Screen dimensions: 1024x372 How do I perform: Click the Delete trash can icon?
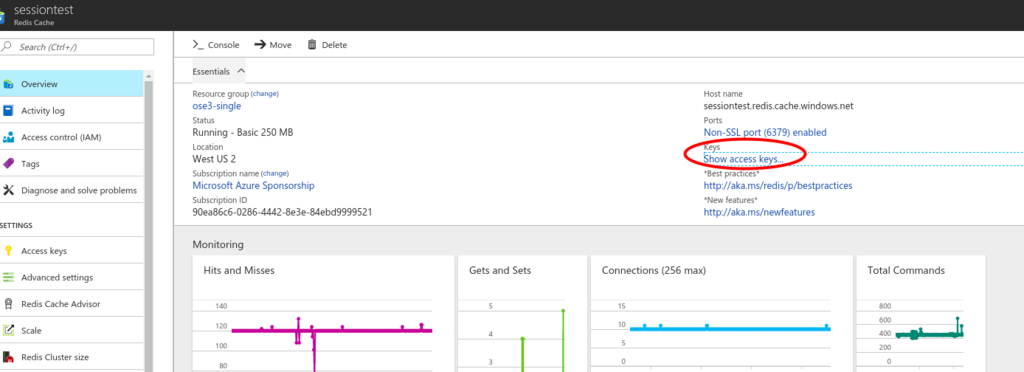[312, 44]
